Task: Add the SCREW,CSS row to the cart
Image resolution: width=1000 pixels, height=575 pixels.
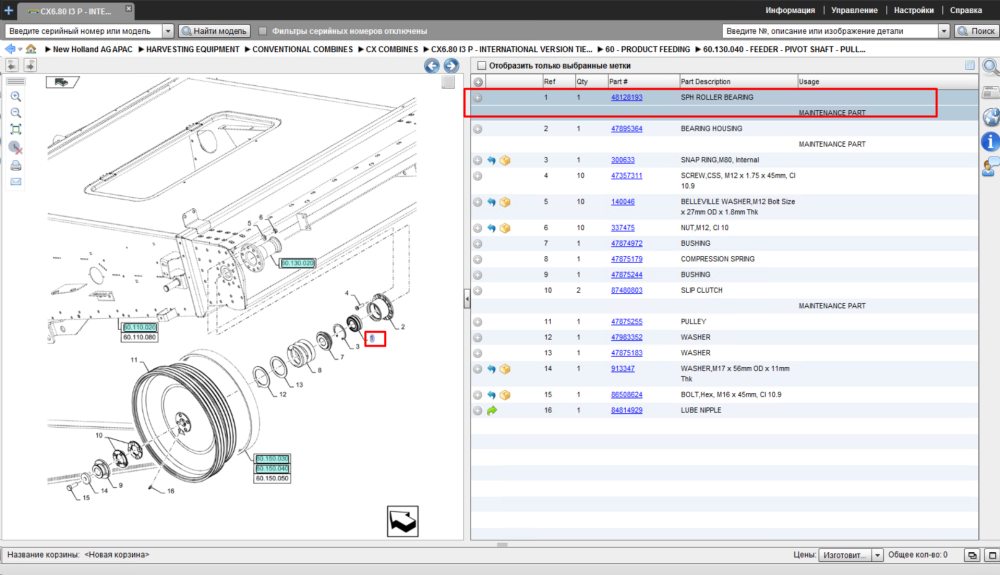Action: [478, 176]
